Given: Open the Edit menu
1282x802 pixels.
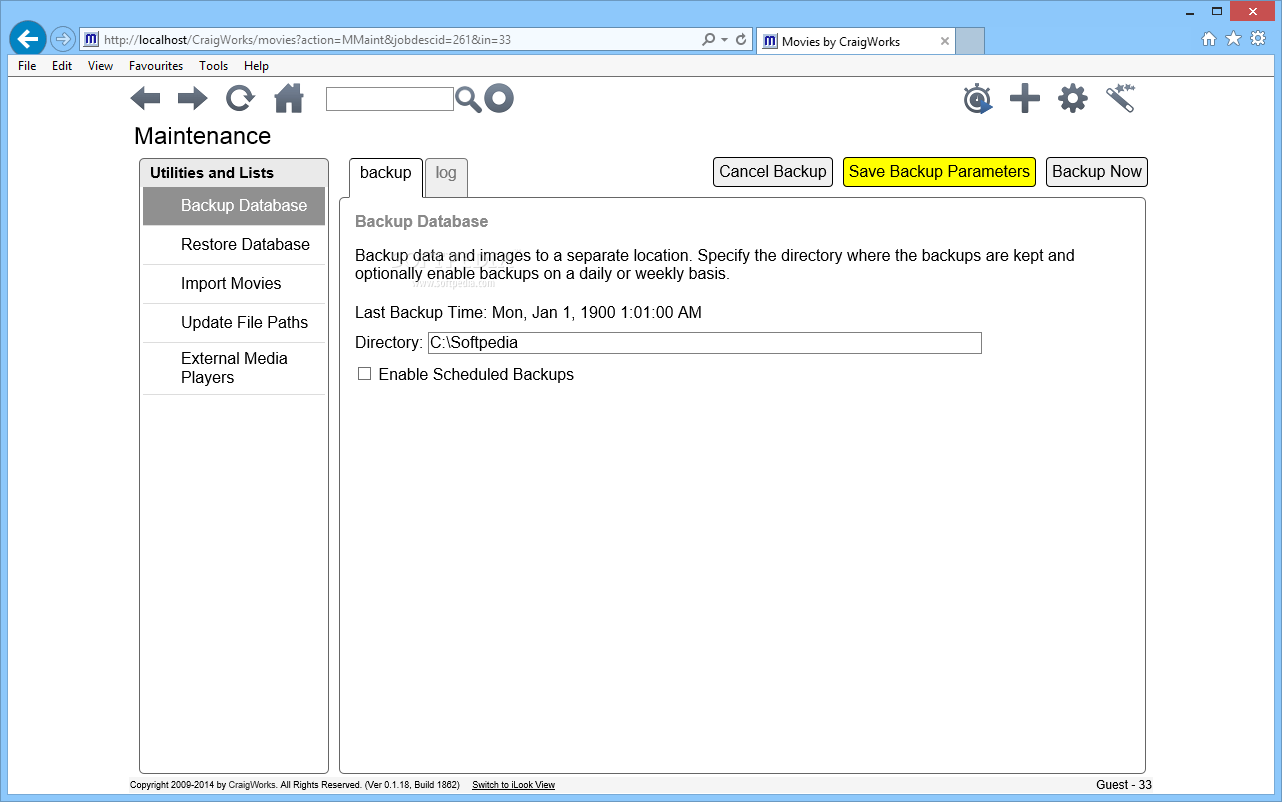Looking at the screenshot, I should (62, 66).
